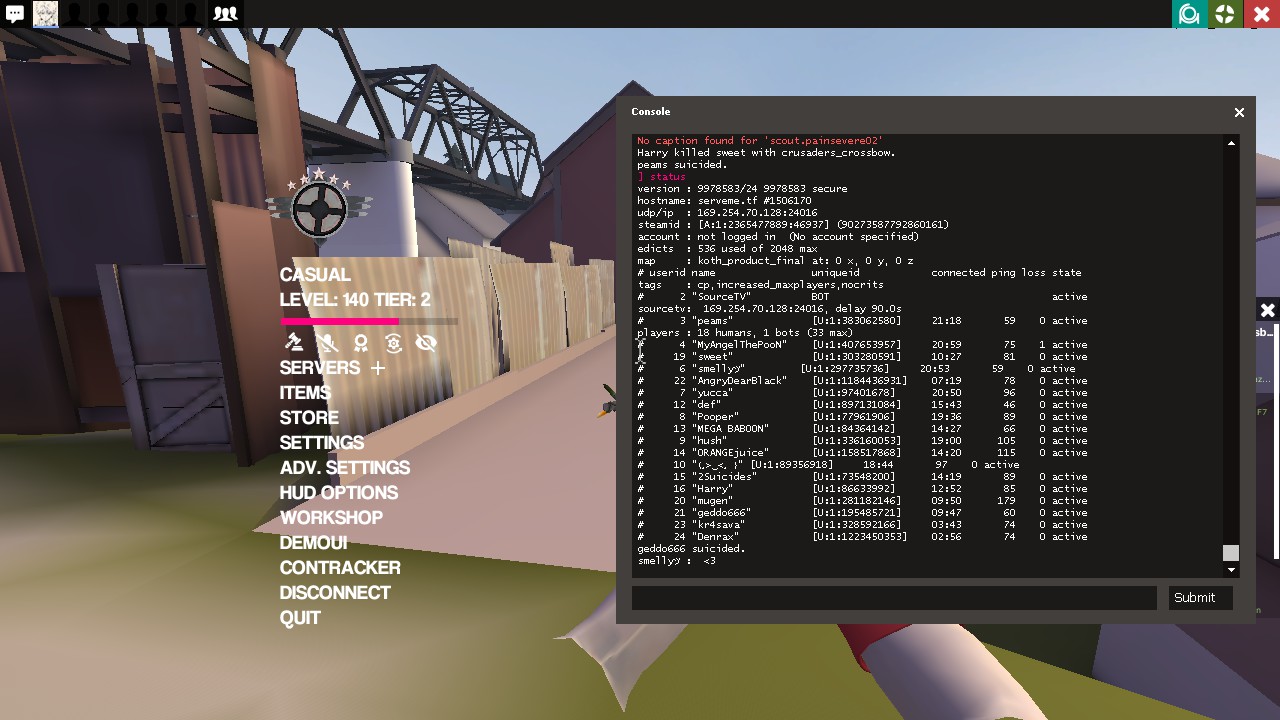Viewport: 1280px width, 720px height.
Task: Toggle the muted microphone icon
Action: coord(327,343)
